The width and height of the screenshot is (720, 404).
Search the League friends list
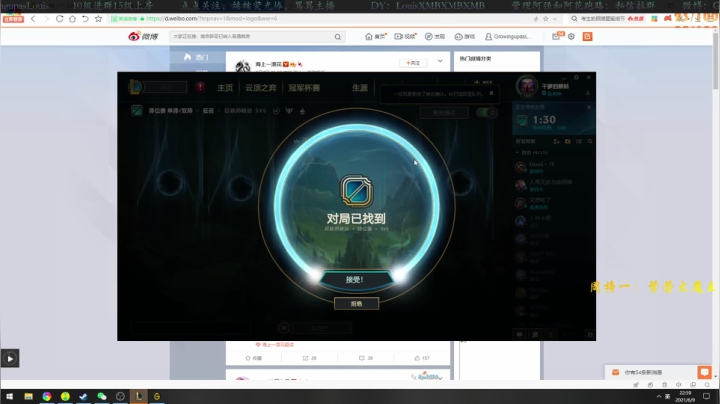(590, 141)
